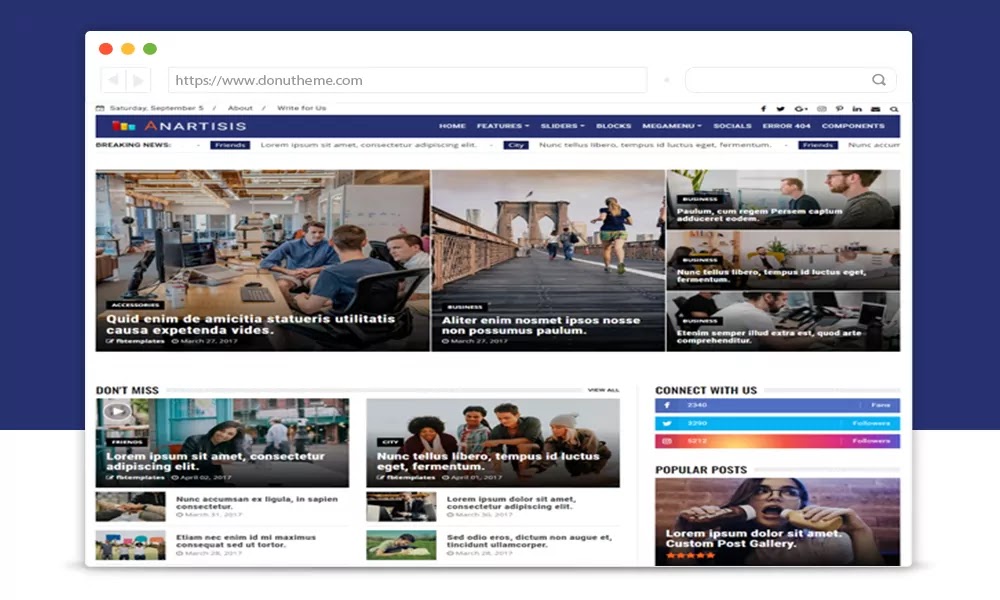Open the LinkedIn icon in top bar
The width and height of the screenshot is (1000, 600).
tap(857, 109)
